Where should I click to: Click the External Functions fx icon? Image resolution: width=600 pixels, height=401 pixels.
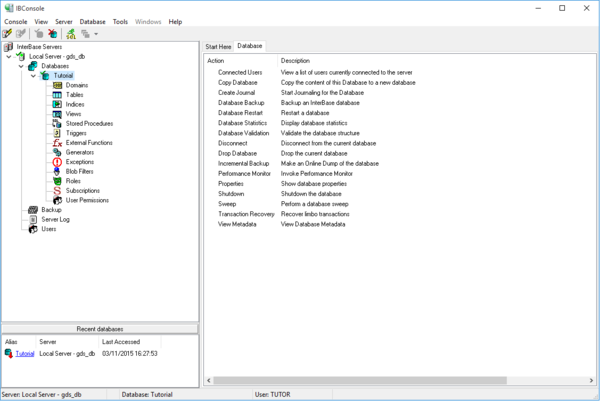click(x=57, y=143)
